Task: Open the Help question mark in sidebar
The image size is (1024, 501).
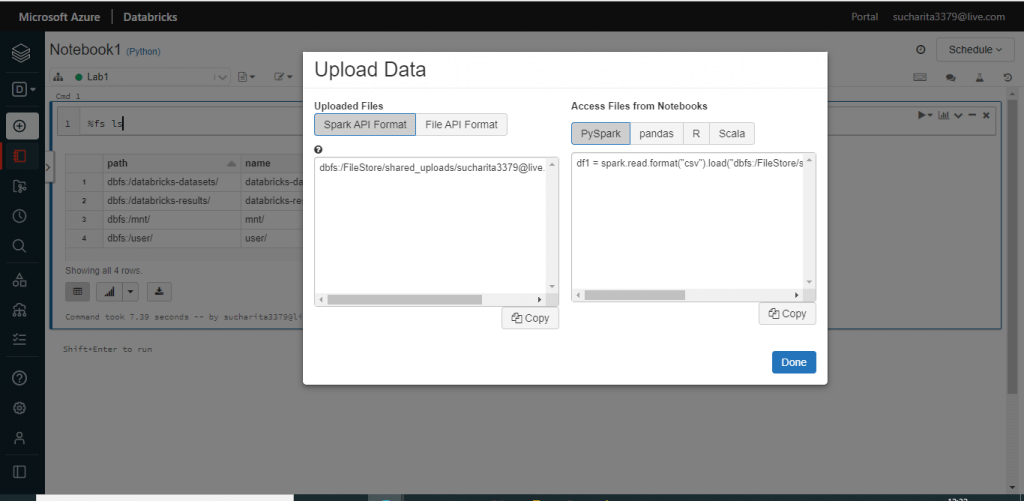Action: (x=20, y=378)
